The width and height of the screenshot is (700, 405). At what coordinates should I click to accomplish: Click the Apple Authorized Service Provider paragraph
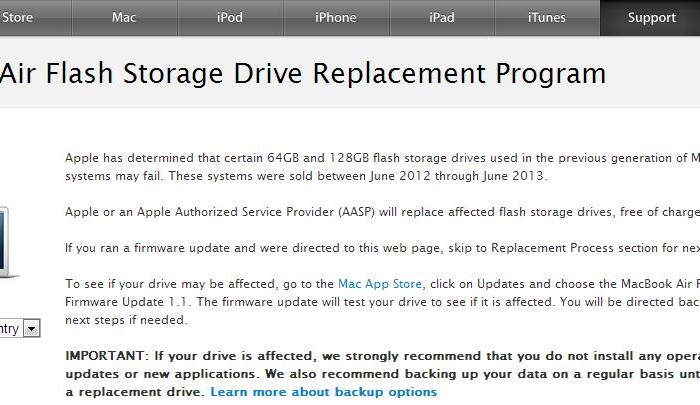click(x=380, y=212)
